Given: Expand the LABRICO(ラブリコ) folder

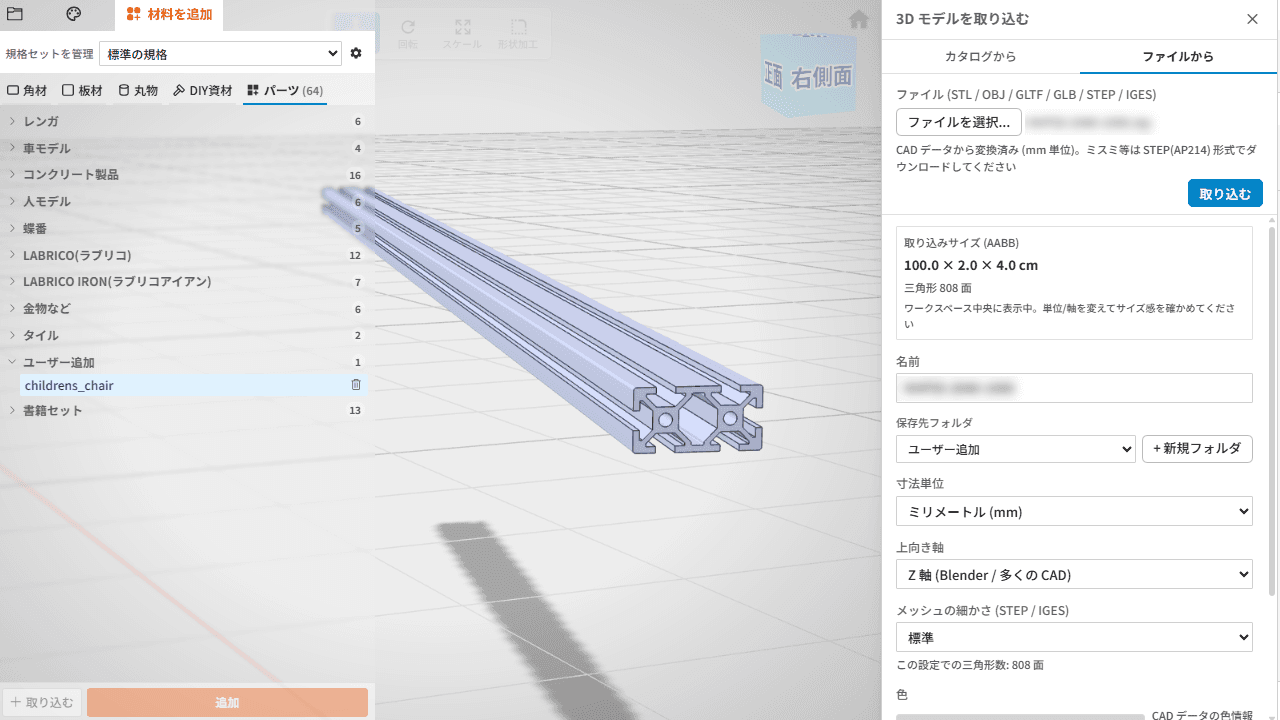Looking at the screenshot, I should (186, 255).
